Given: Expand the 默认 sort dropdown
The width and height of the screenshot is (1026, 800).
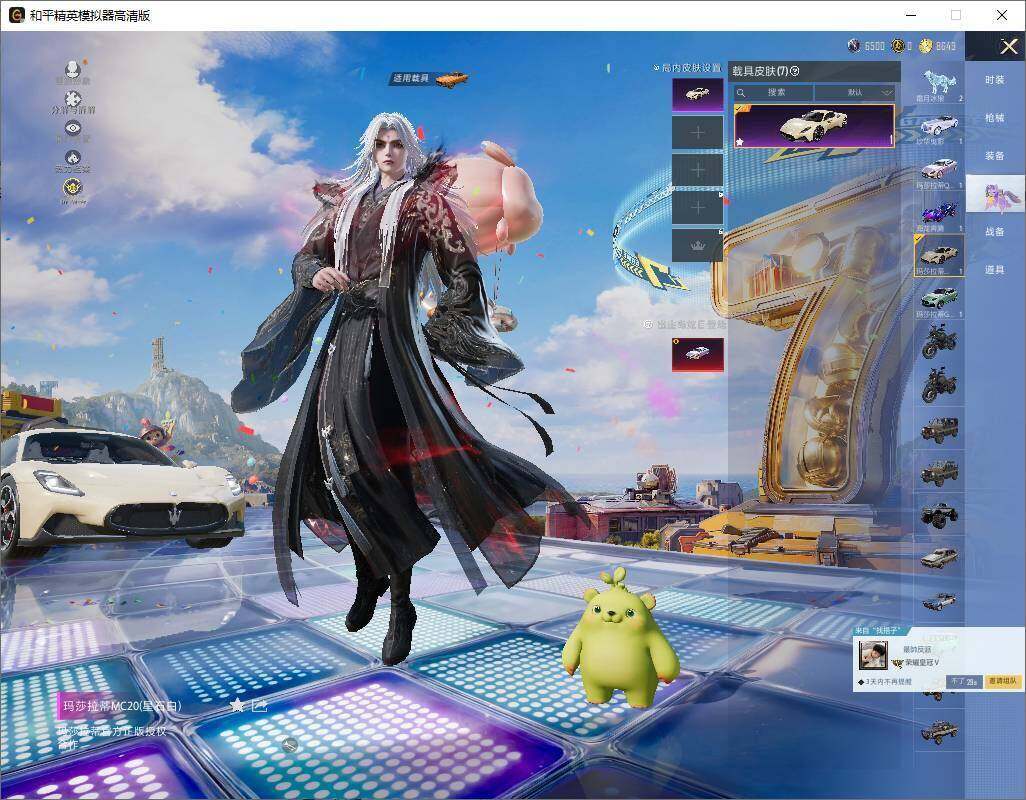Looking at the screenshot, I should coord(855,92).
